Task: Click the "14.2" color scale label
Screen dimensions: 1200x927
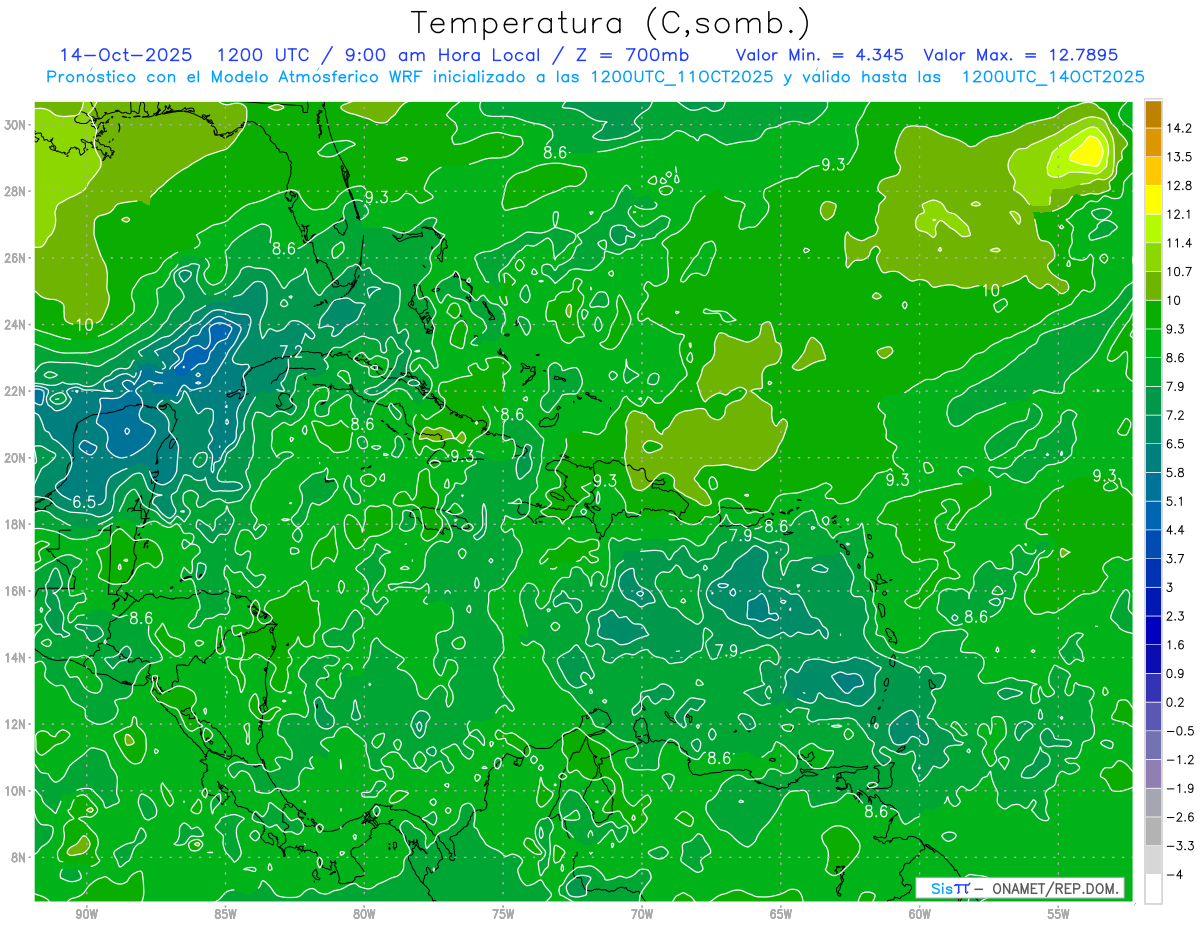Action: pyautogui.click(x=1181, y=128)
